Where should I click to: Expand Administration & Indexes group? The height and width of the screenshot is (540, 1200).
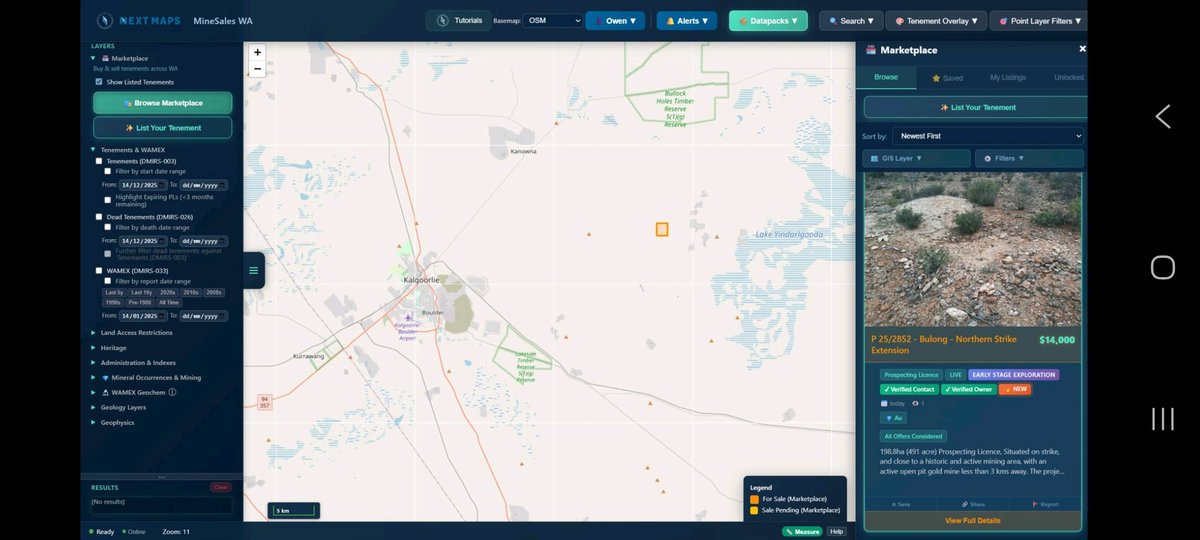coord(138,363)
